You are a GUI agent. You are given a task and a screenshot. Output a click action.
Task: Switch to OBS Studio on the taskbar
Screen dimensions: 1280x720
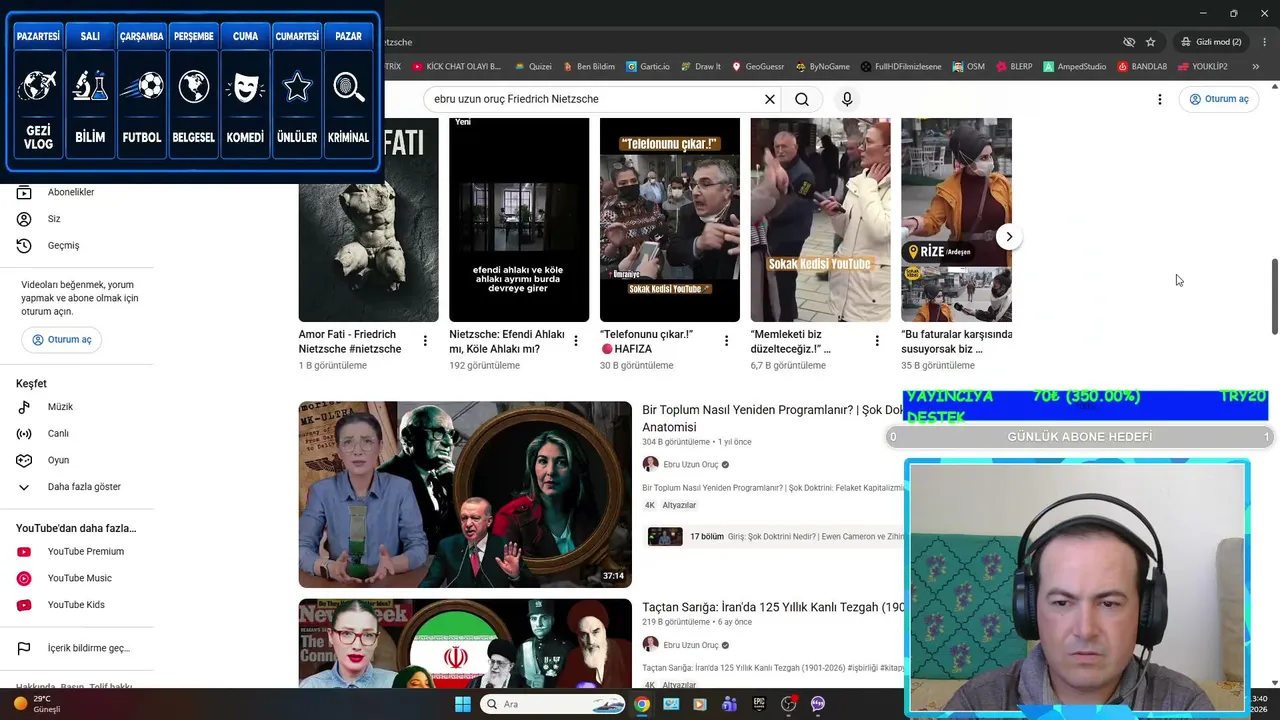point(788,704)
